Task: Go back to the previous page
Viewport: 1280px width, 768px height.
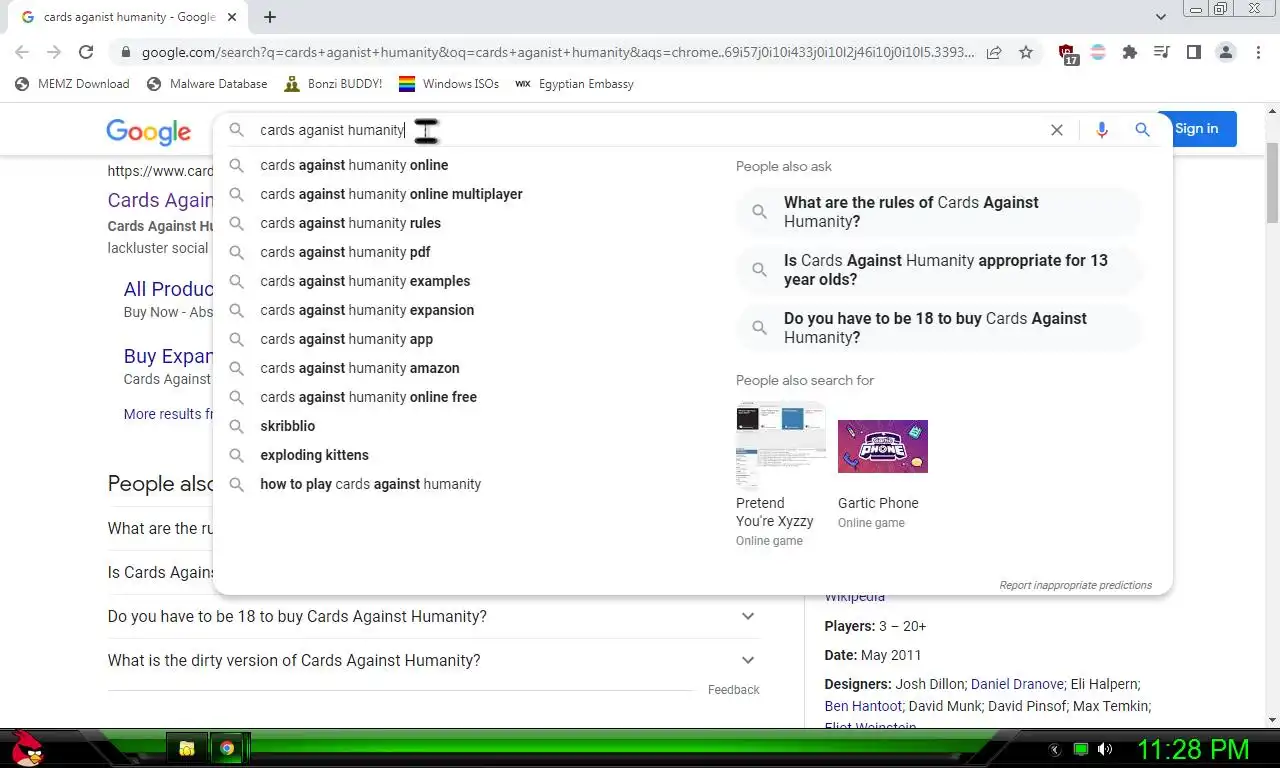Action: click(22, 52)
